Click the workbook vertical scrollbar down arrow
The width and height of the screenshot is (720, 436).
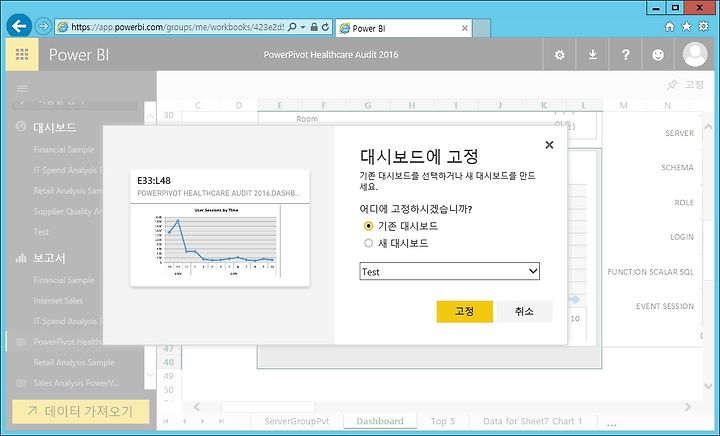pos(708,387)
